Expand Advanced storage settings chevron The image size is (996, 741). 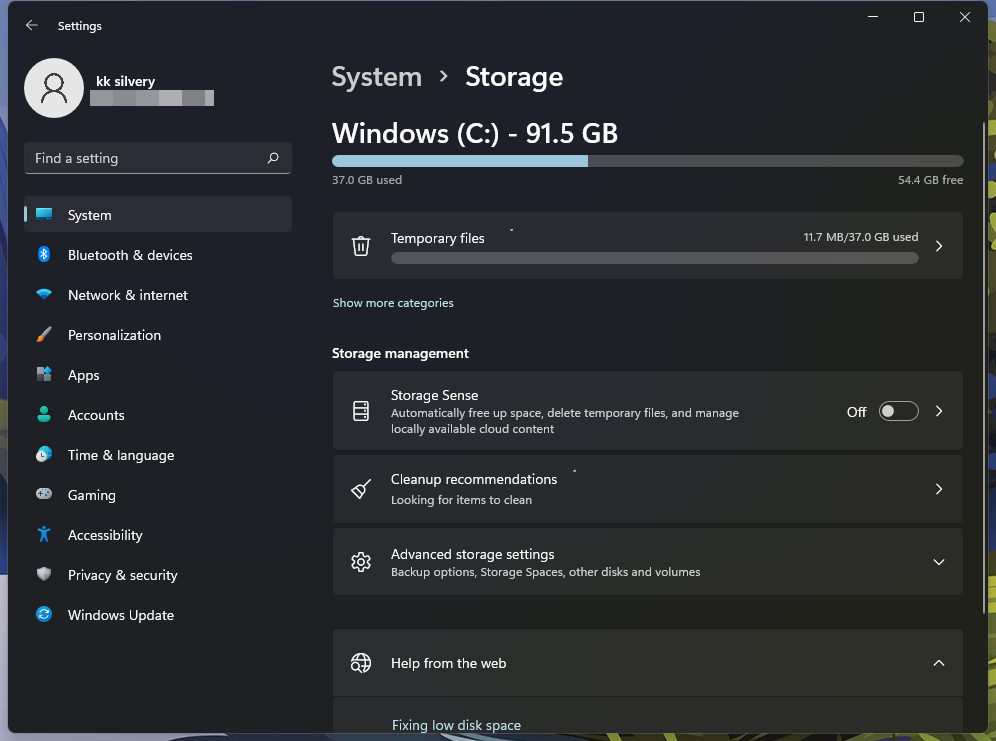pyautogui.click(x=939, y=562)
